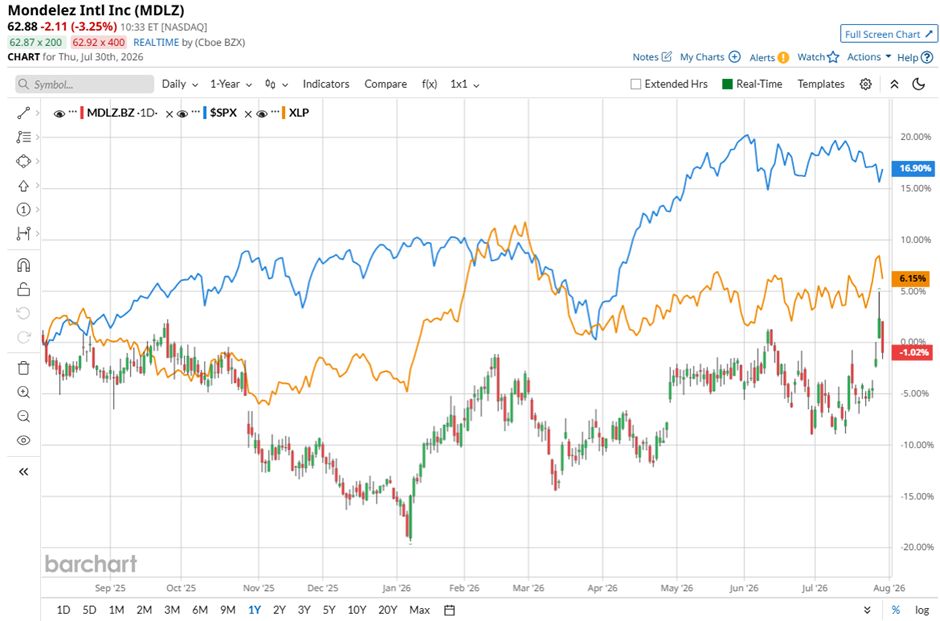940x621 pixels.
Task: Switch to dark mode moon icon
Action: [918, 84]
